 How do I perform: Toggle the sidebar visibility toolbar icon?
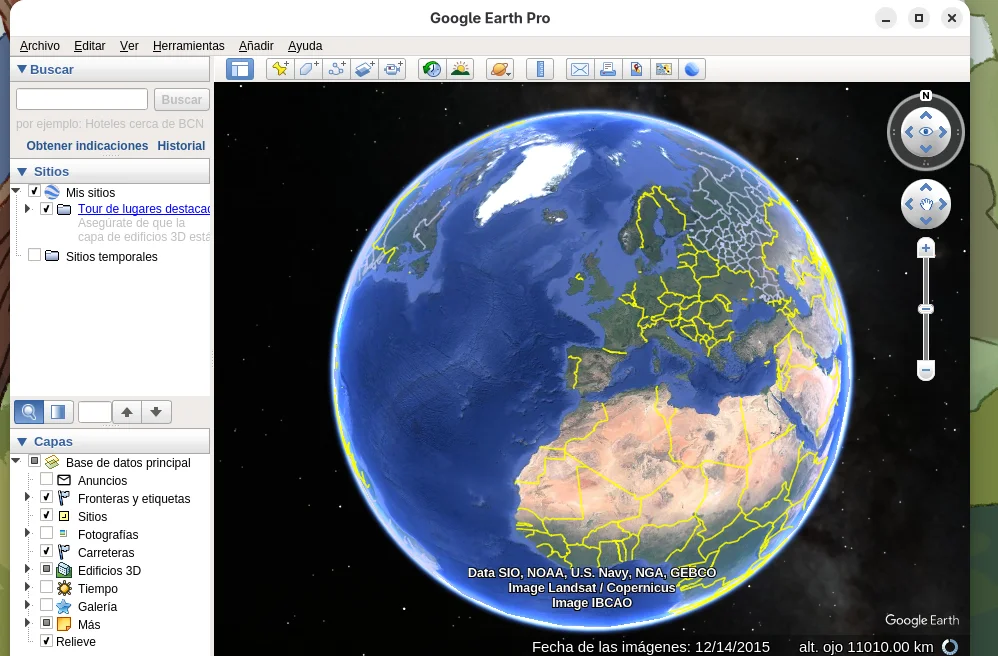(240, 69)
